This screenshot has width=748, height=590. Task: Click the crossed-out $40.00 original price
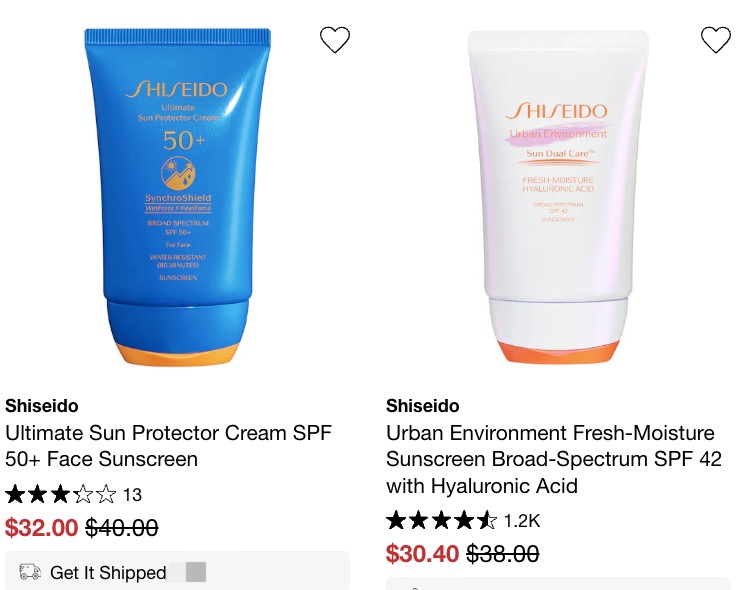click(x=122, y=528)
